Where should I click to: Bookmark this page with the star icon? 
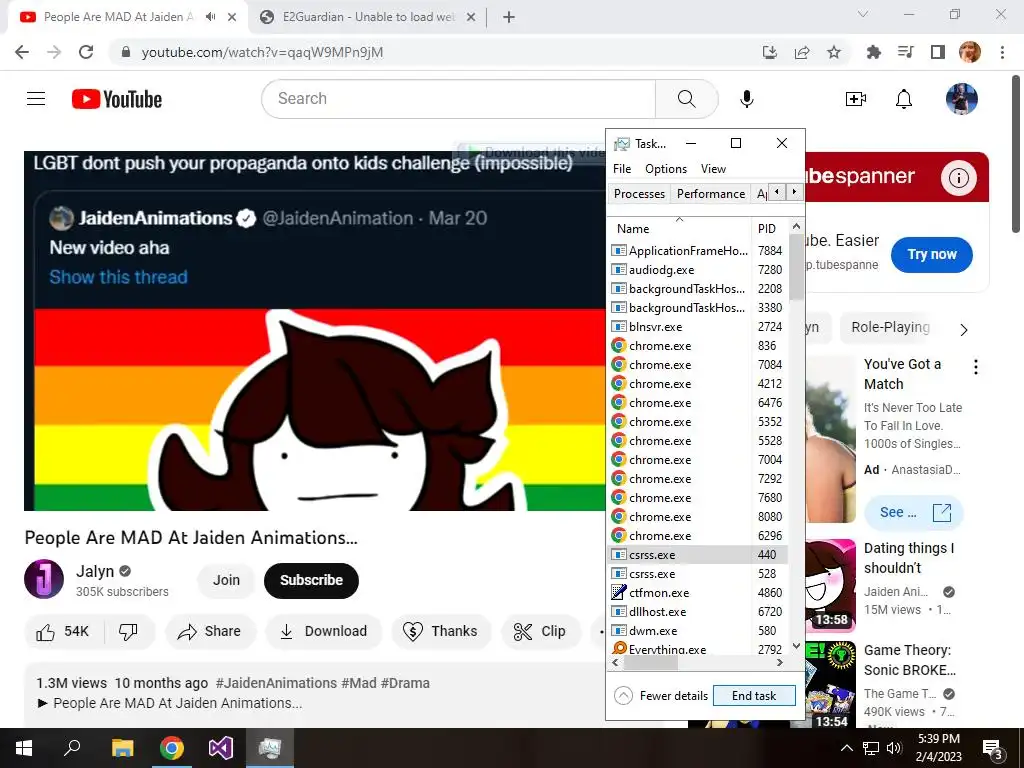tap(834, 52)
